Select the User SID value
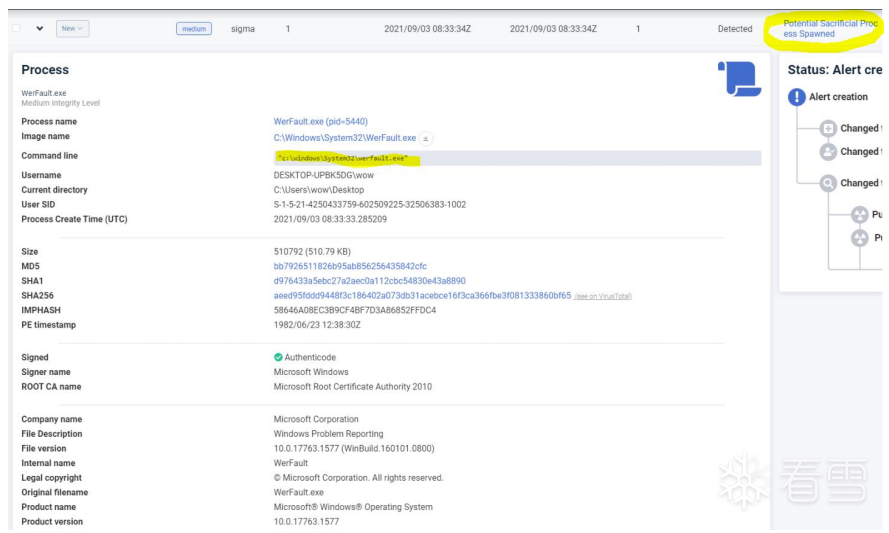 pyautogui.click(x=370, y=205)
